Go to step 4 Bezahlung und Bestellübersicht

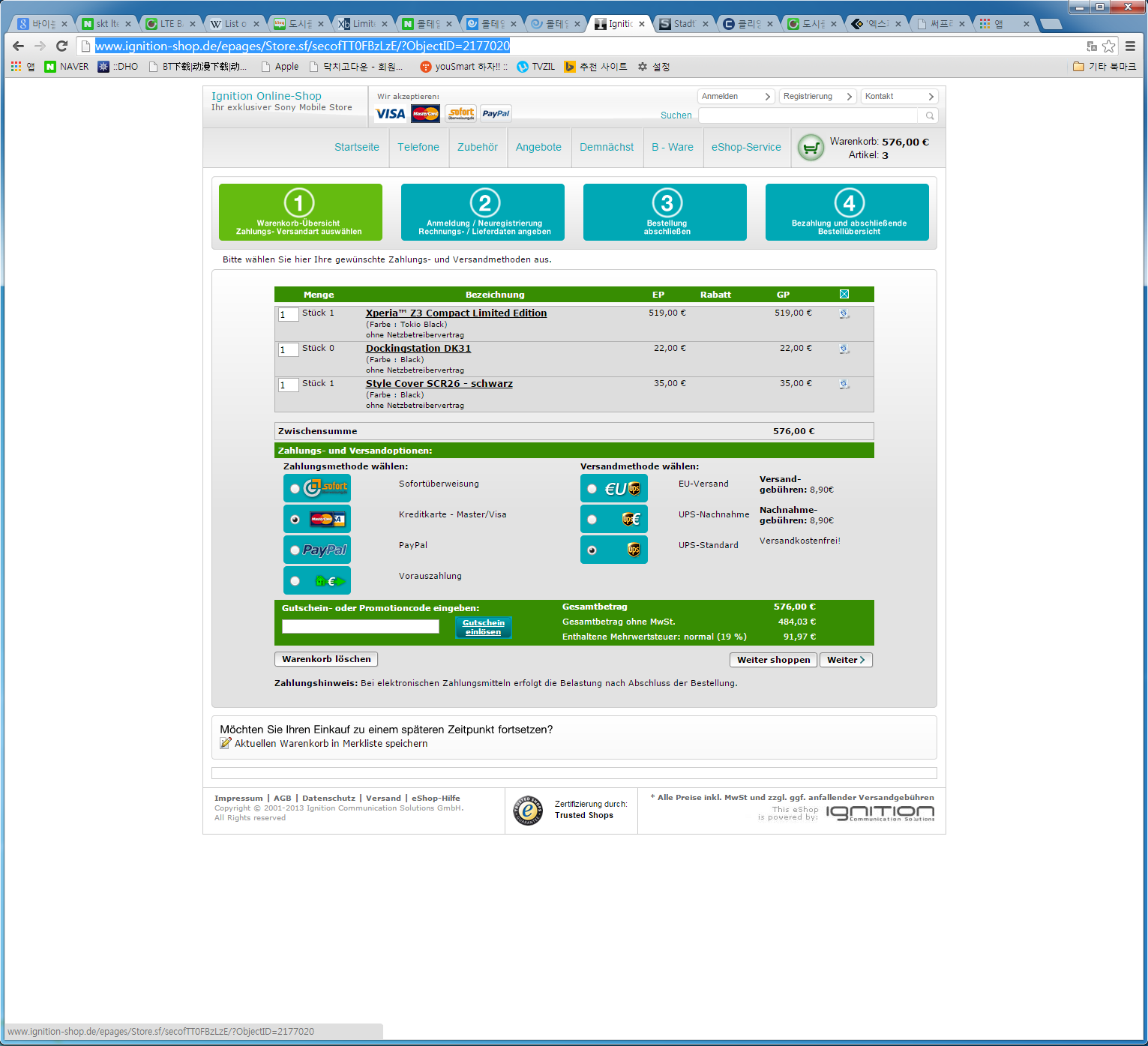click(x=847, y=212)
